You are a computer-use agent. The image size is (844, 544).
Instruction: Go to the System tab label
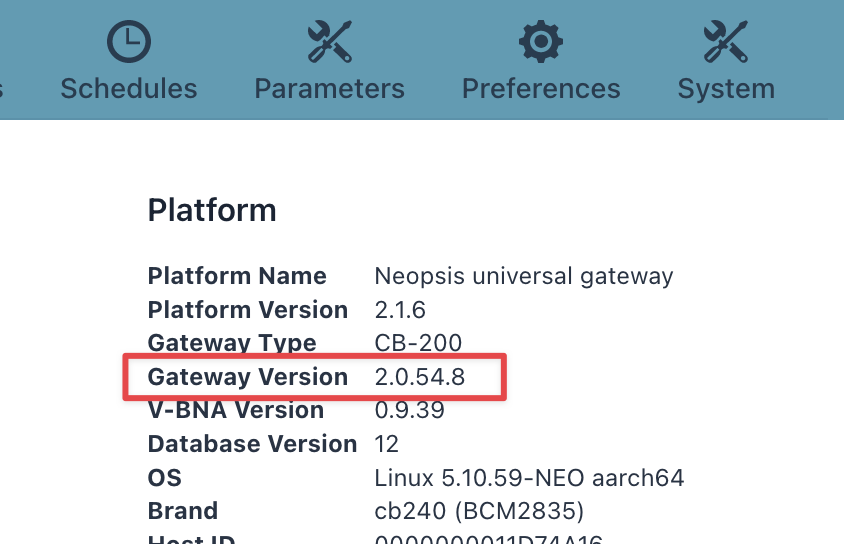726,89
